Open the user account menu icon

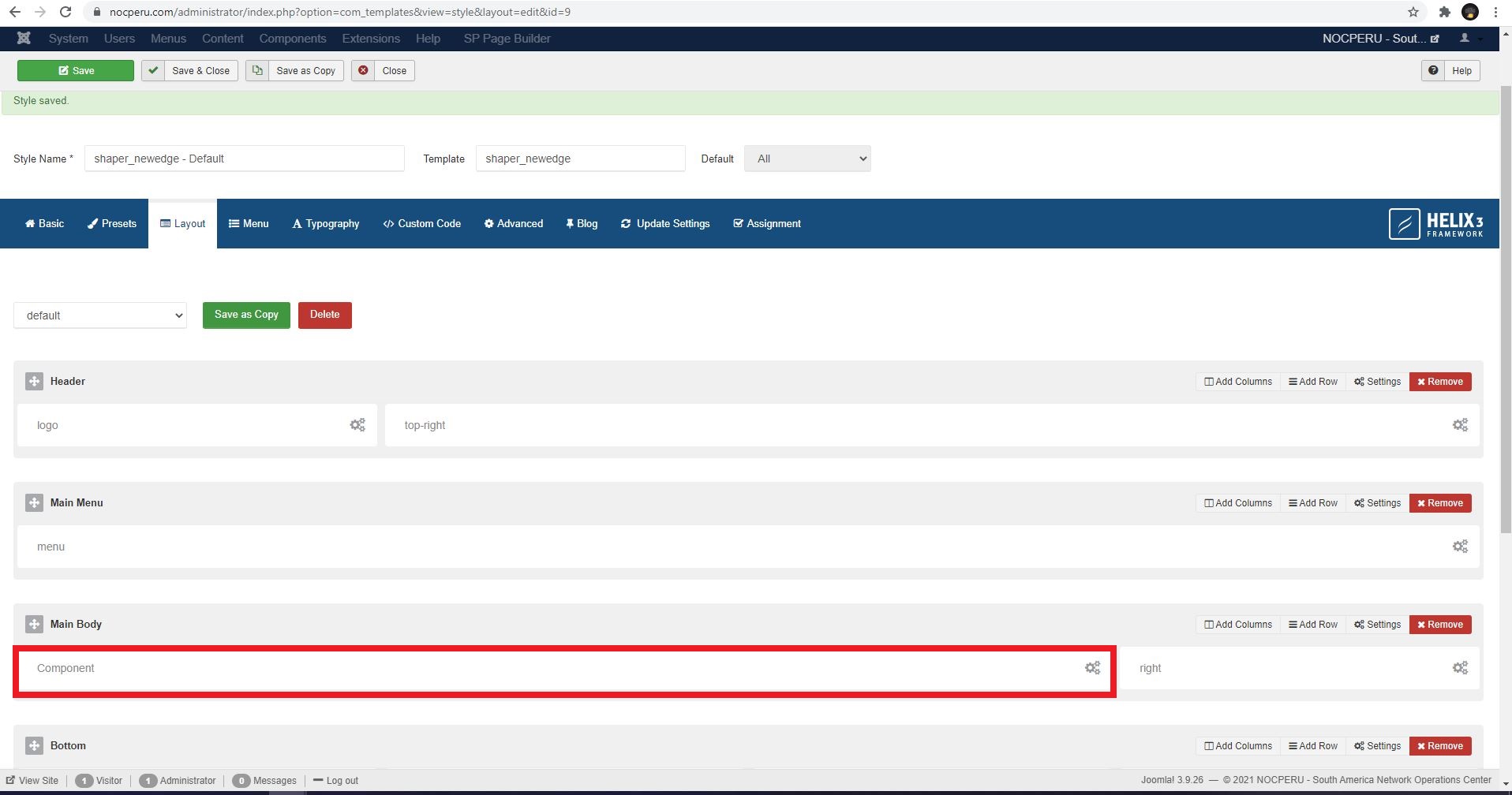click(x=1465, y=39)
